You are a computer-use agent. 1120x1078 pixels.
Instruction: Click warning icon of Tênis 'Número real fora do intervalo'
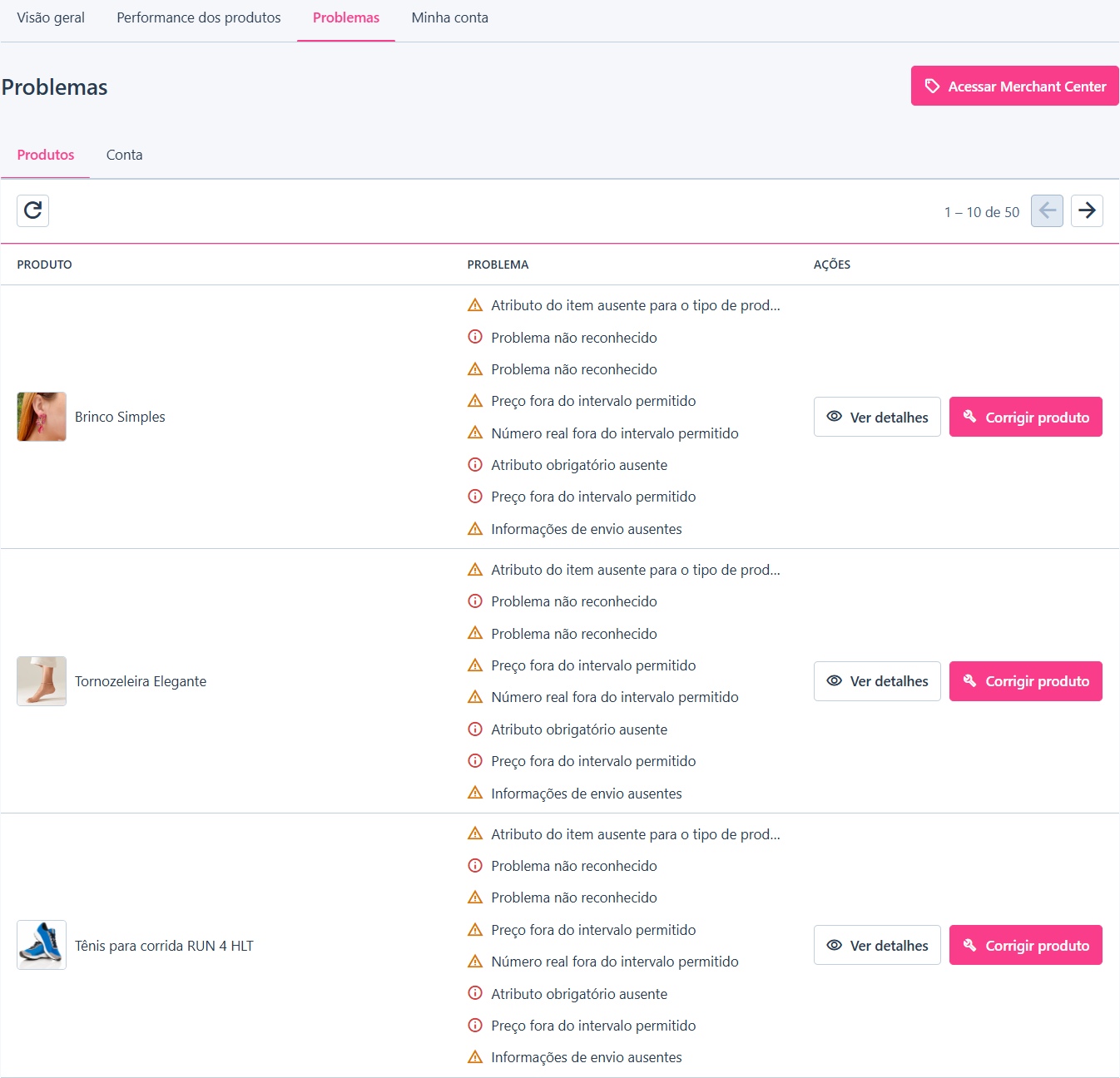[475, 962]
